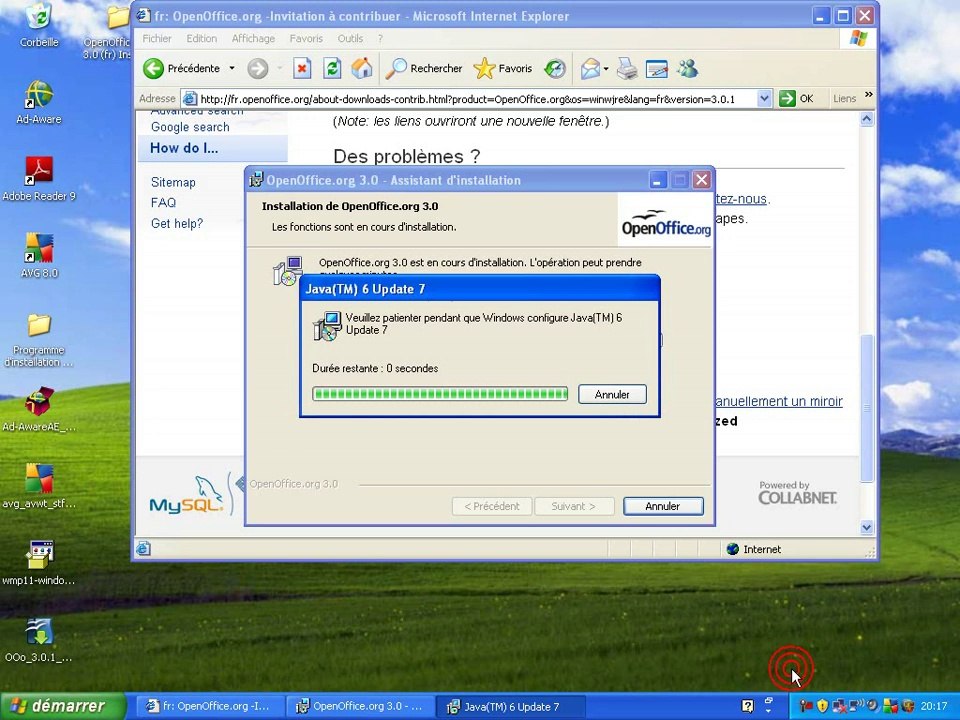
Task: Click the taskbar clock showing 20:17
Action: [934, 706]
